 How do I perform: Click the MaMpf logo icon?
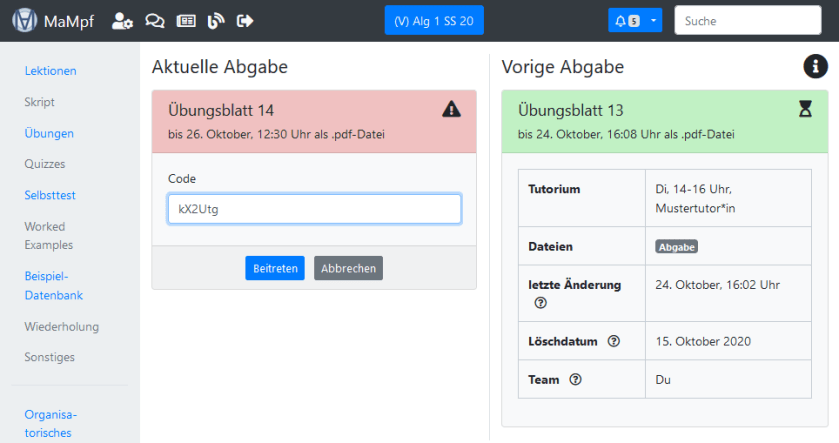(x=24, y=20)
